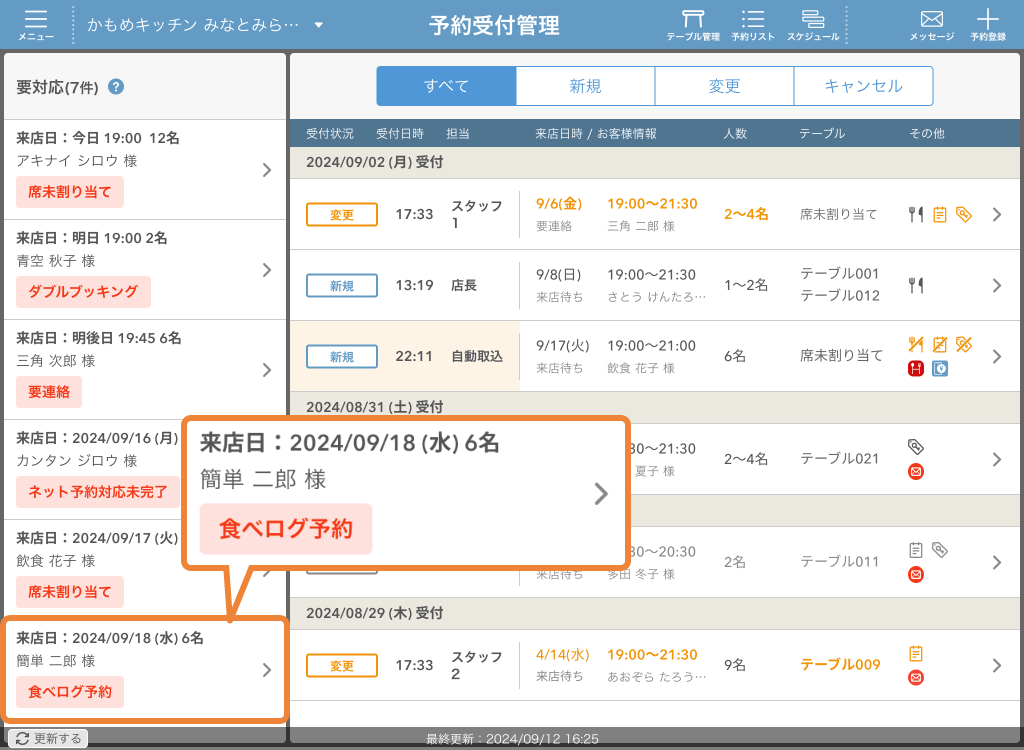Click the ネット予約対応未完了 badge
Image resolution: width=1024 pixels, height=750 pixels.
(97, 492)
